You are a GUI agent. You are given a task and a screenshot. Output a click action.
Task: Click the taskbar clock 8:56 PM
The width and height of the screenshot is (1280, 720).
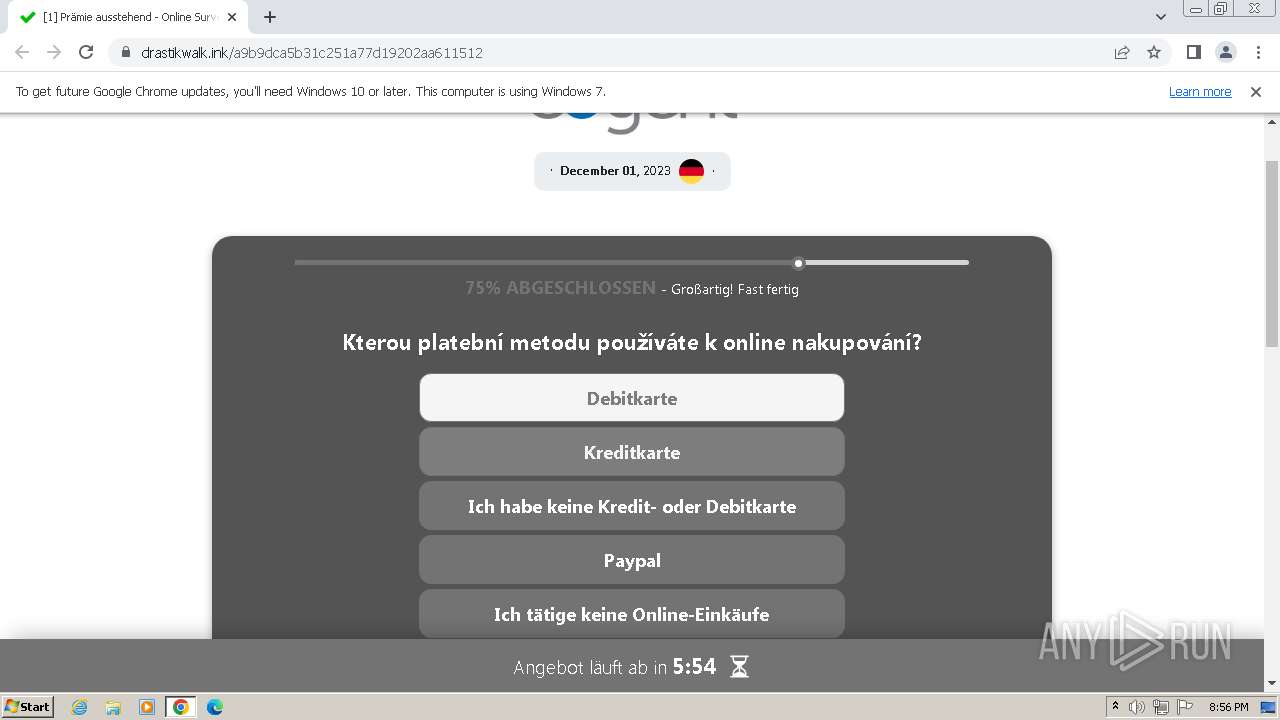coord(1228,707)
